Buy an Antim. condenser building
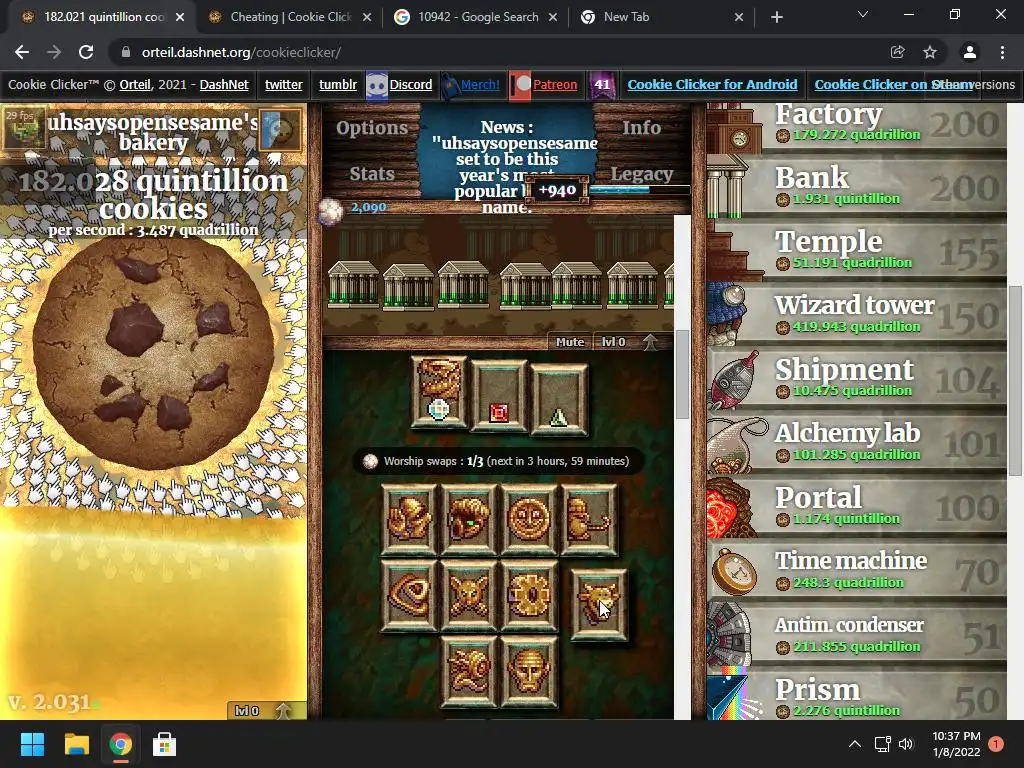1024x768 pixels. [857, 634]
